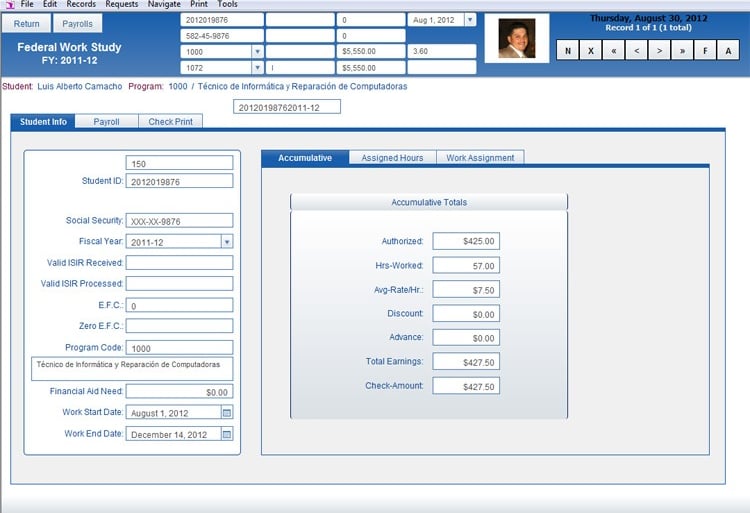750x513 pixels.
Task: Click the Valid ISIR Received field
Action: tap(179, 262)
